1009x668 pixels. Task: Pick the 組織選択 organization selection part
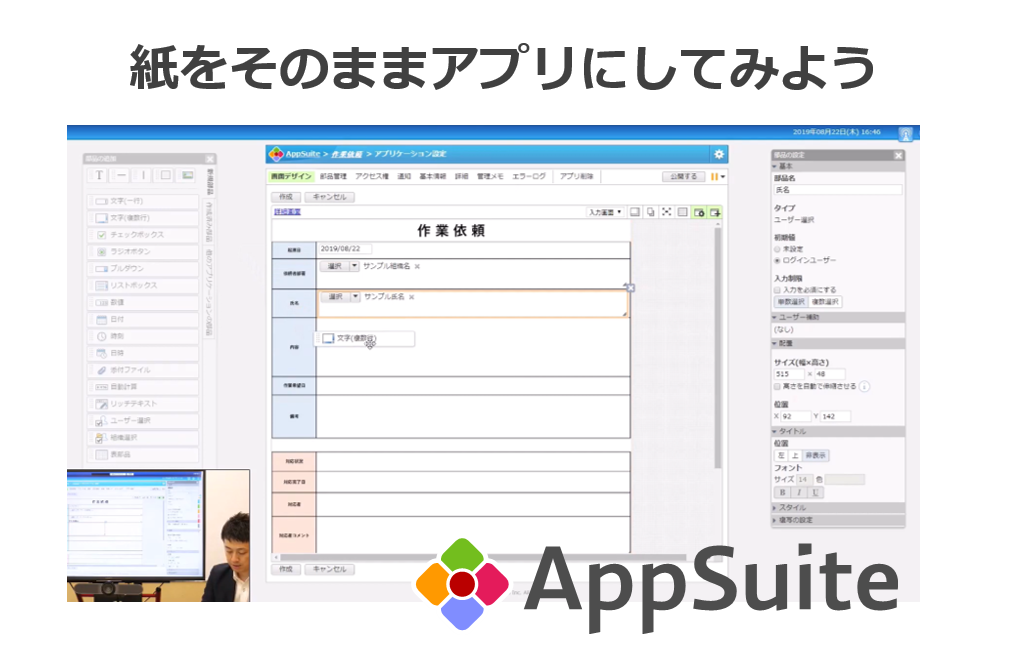(x=143, y=438)
